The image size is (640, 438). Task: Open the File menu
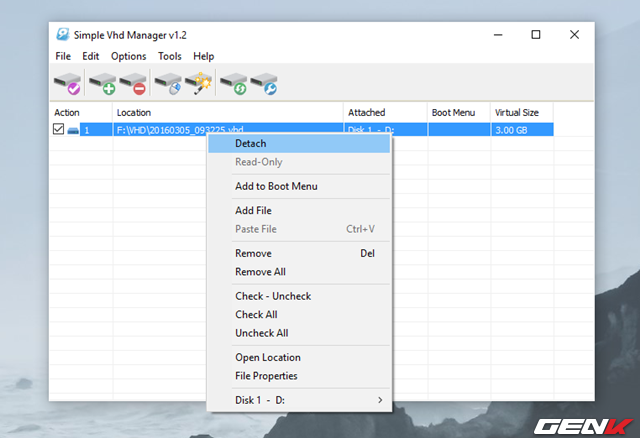click(x=63, y=56)
